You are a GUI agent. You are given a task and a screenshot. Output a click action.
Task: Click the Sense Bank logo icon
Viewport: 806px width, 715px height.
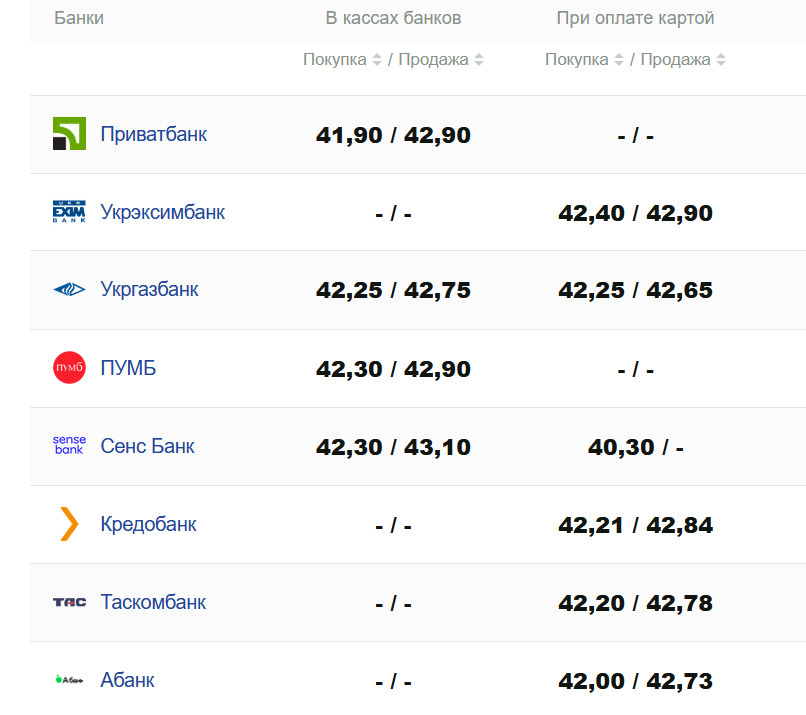point(69,446)
